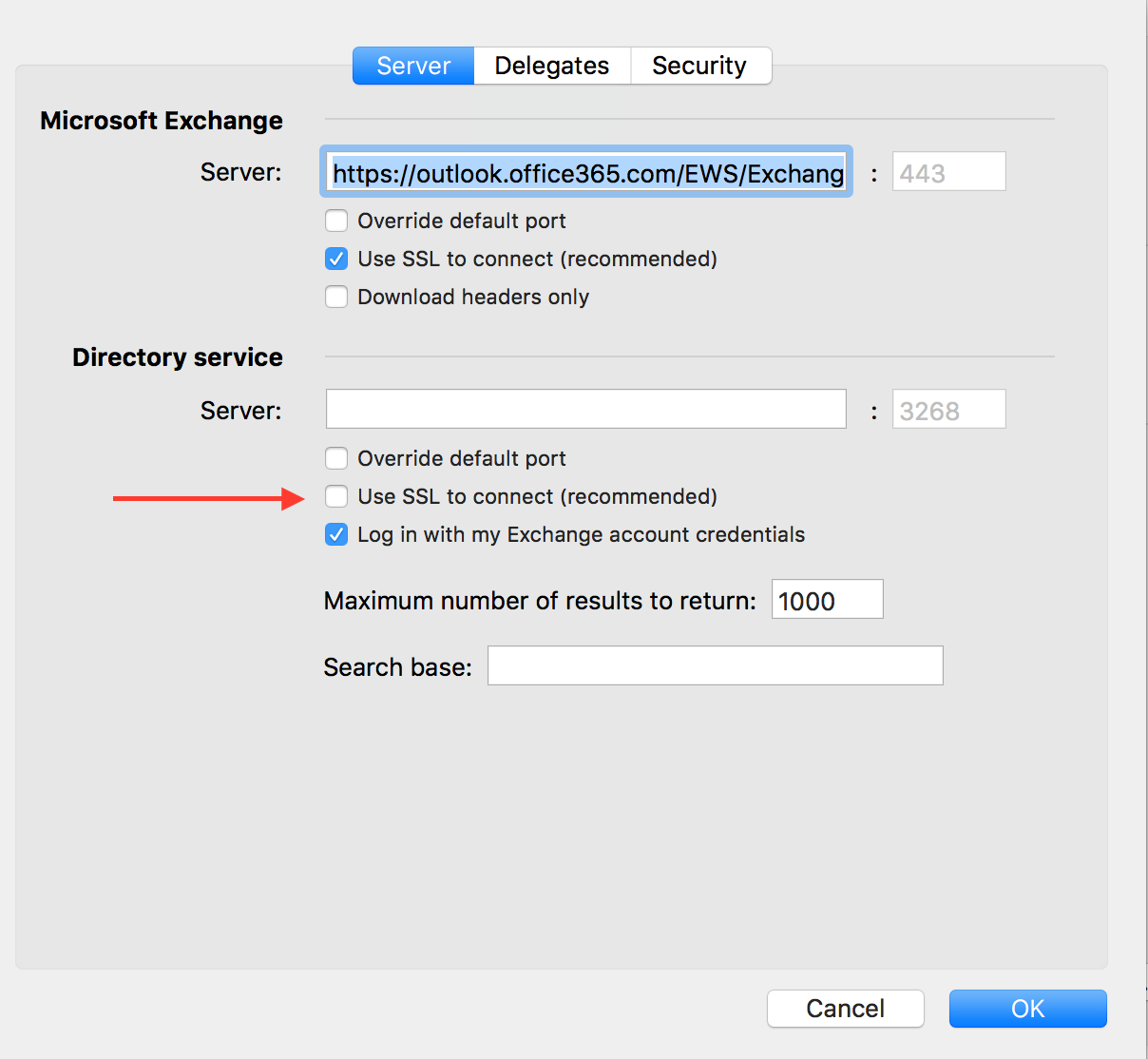Click the Microsoft Exchange server URL field

pos(586,172)
